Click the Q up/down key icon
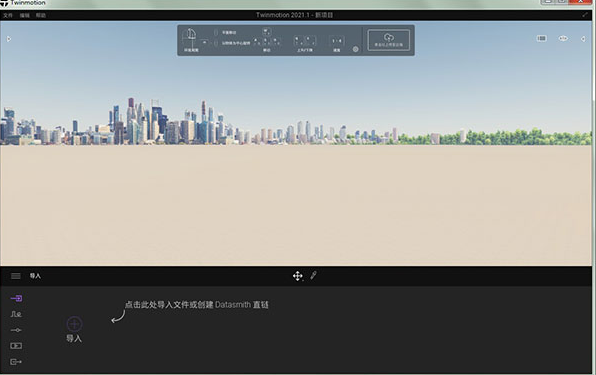Screen dimensions: 596x375 299,41
